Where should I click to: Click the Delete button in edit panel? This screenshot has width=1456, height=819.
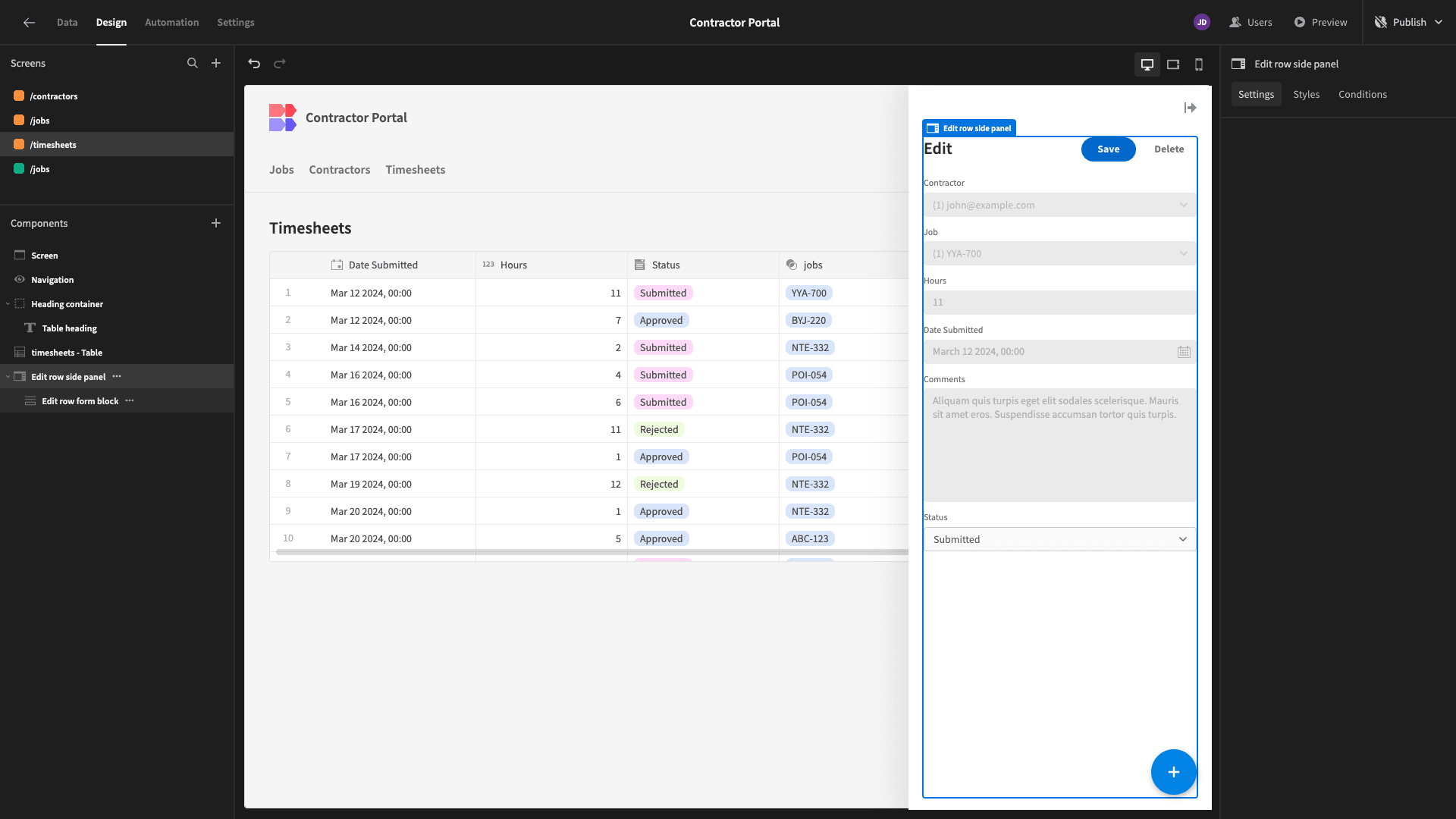[x=1169, y=149]
